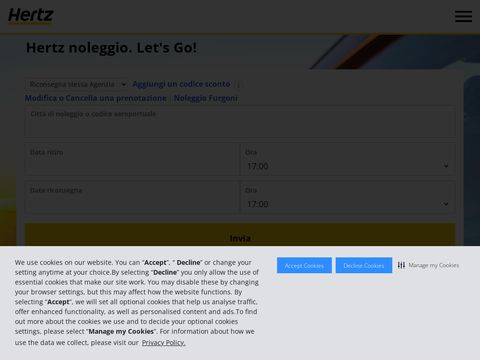Click the Manage my Cookies sliders icon
480x360 pixels.
tap(401, 265)
